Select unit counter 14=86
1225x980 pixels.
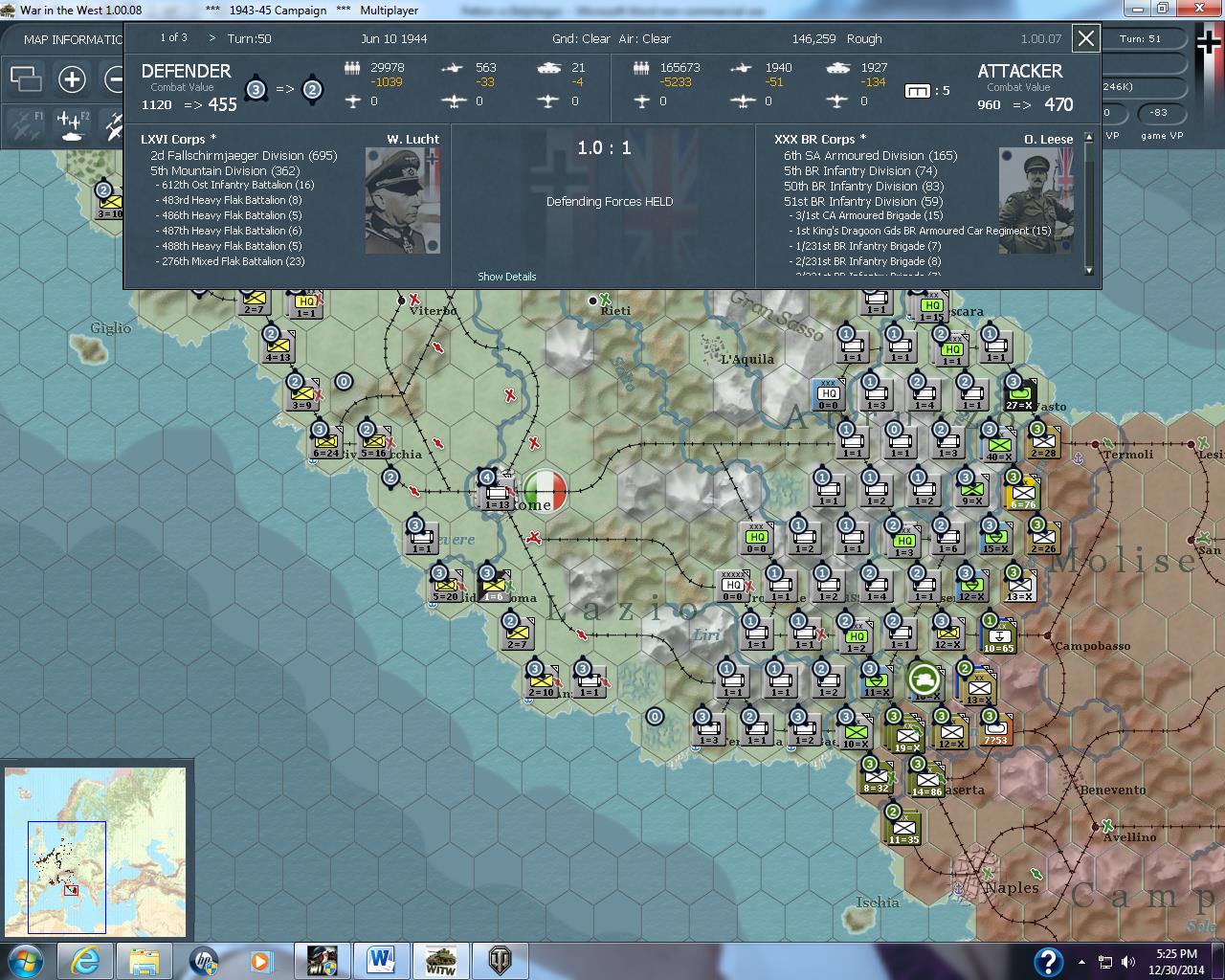coord(927,780)
